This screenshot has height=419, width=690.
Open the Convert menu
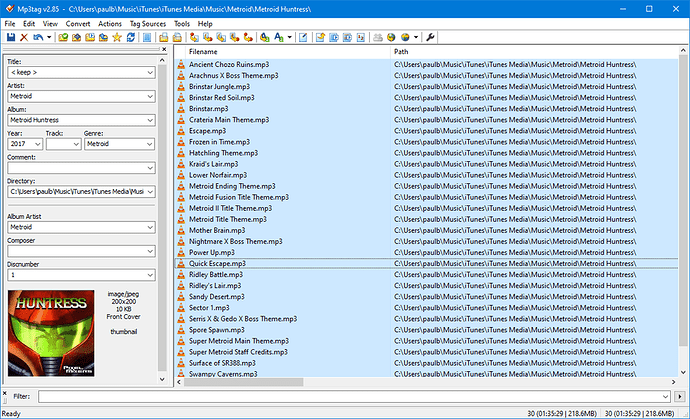point(77,22)
